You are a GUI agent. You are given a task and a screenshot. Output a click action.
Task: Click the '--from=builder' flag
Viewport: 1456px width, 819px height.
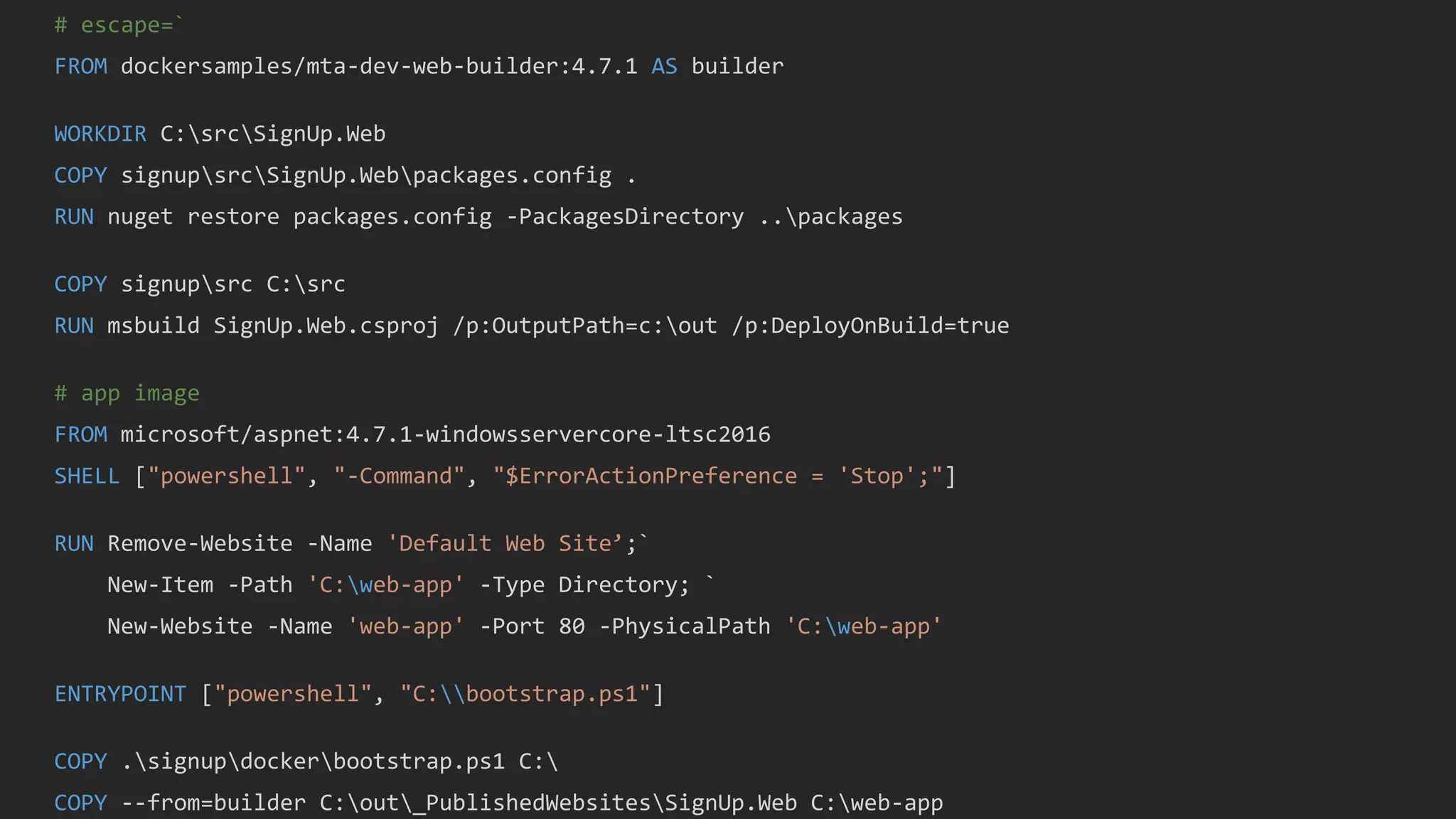click(213, 803)
